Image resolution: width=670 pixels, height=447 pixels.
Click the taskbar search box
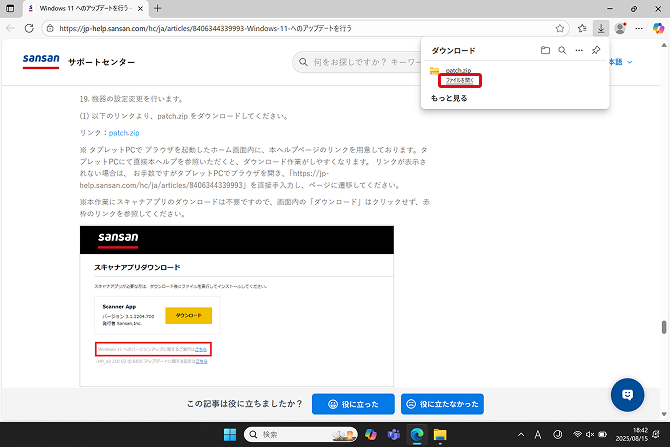[300, 435]
